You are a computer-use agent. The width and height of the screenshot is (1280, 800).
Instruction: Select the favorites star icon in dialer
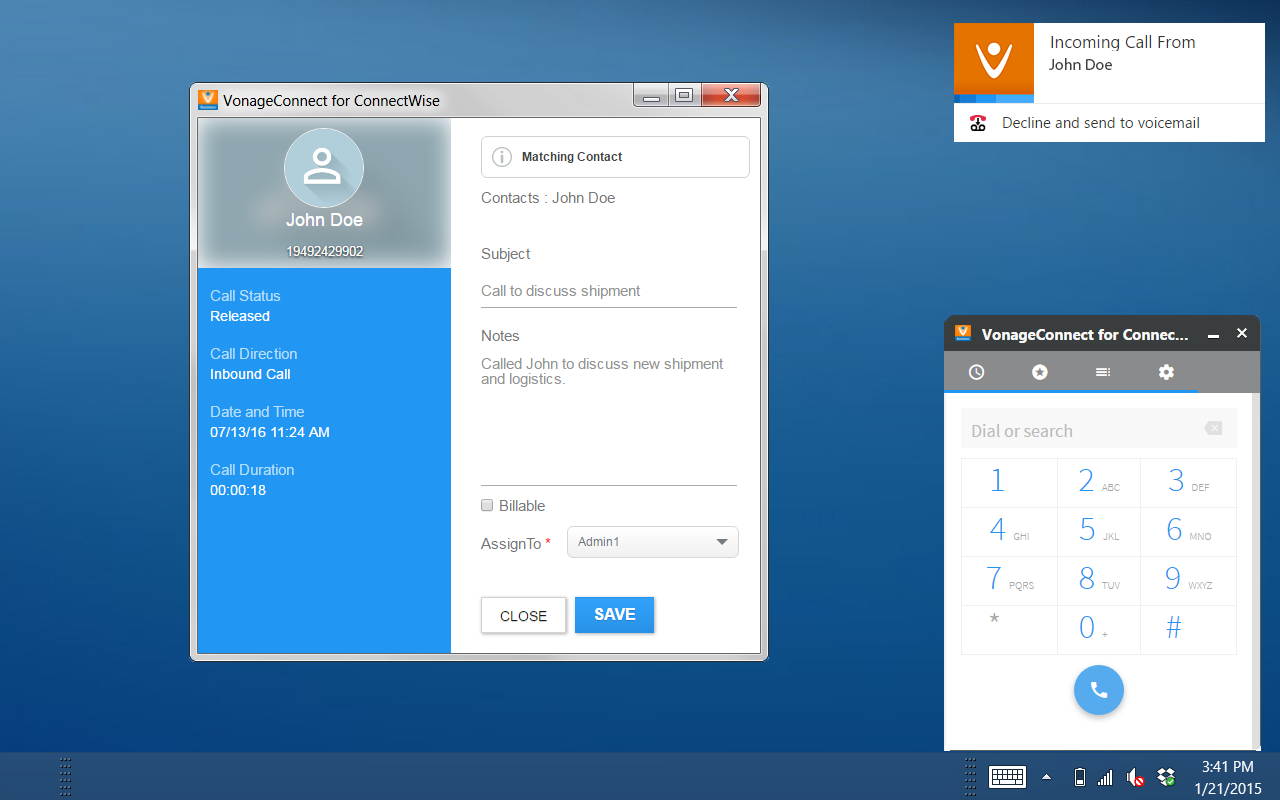point(1039,371)
